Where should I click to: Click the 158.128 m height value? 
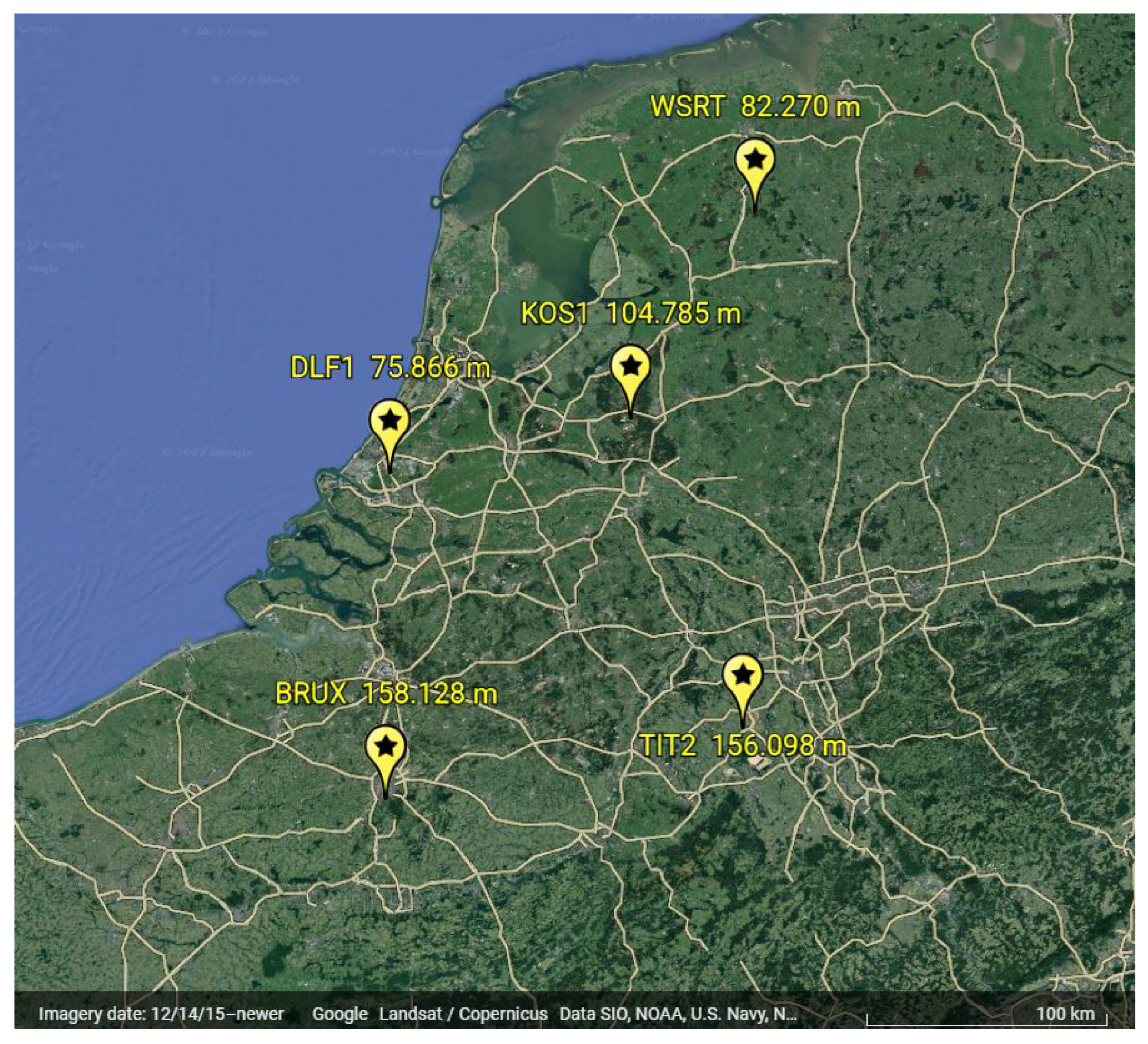point(430,694)
